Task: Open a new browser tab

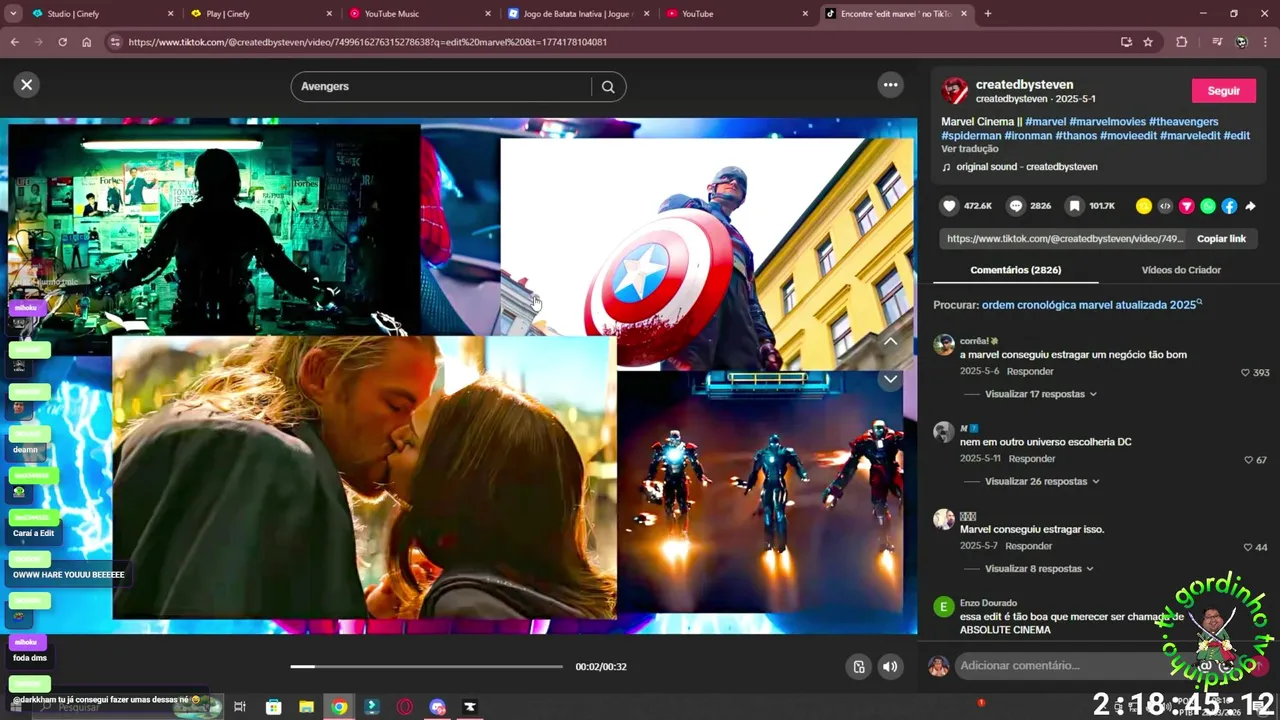Action: [x=988, y=14]
